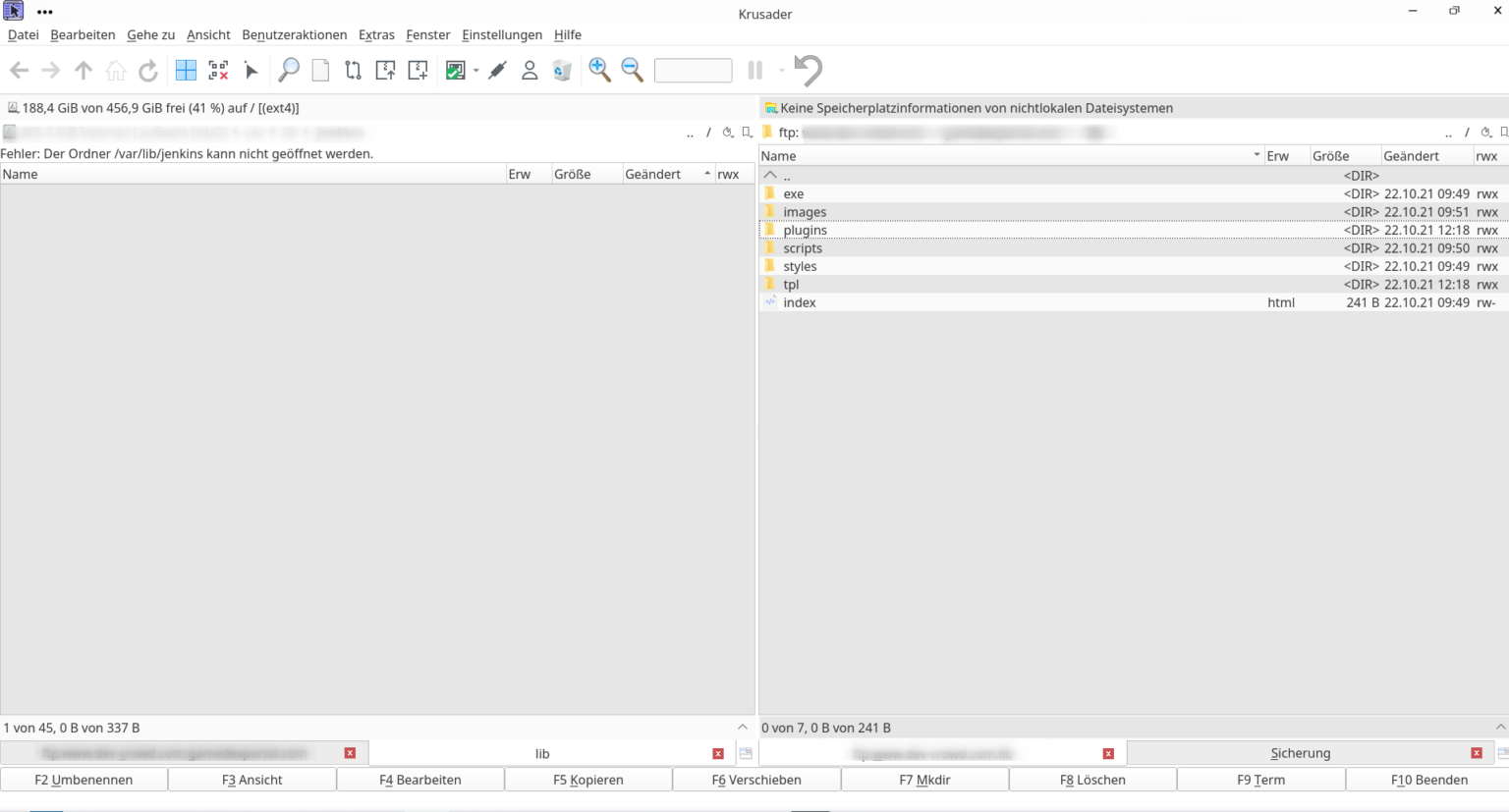This screenshot has width=1509, height=812.
Task: Select the equal panel sizes icon
Action: click(185, 70)
